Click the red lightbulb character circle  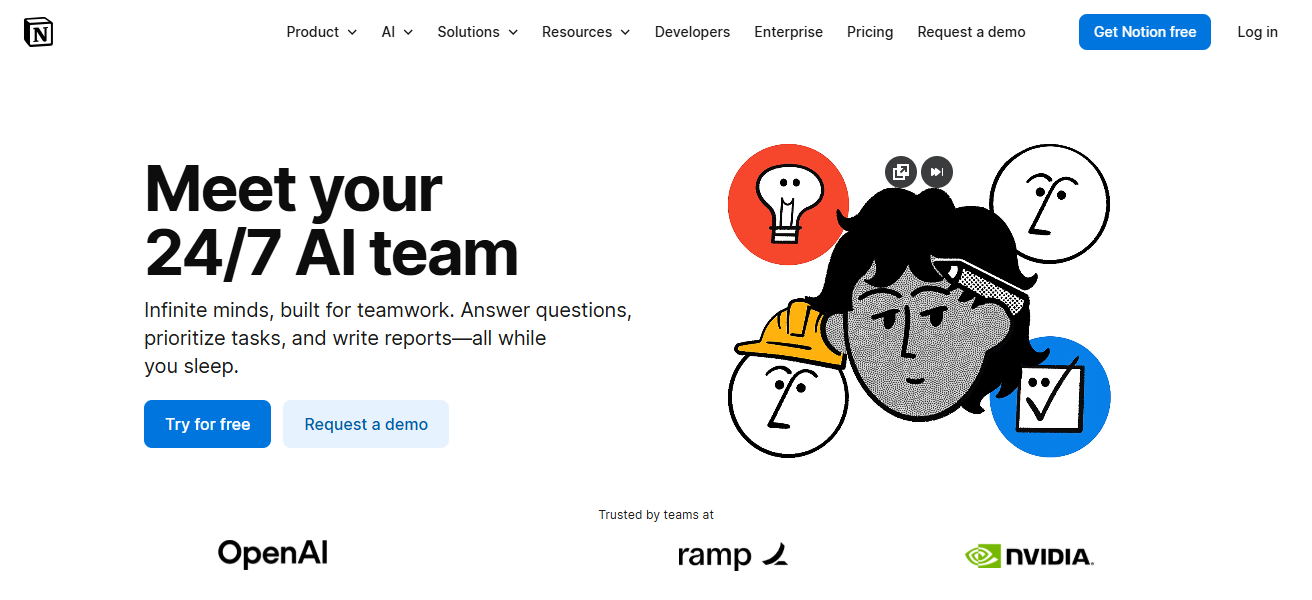[788, 203]
